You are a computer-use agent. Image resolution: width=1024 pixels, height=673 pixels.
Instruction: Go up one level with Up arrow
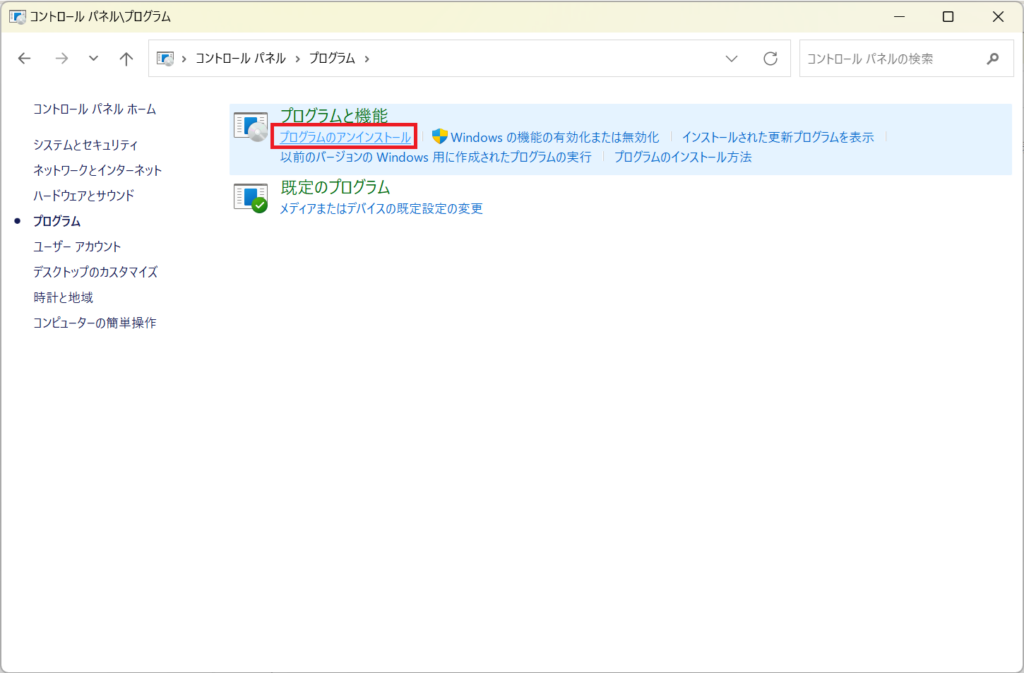click(x=126, y=59)
